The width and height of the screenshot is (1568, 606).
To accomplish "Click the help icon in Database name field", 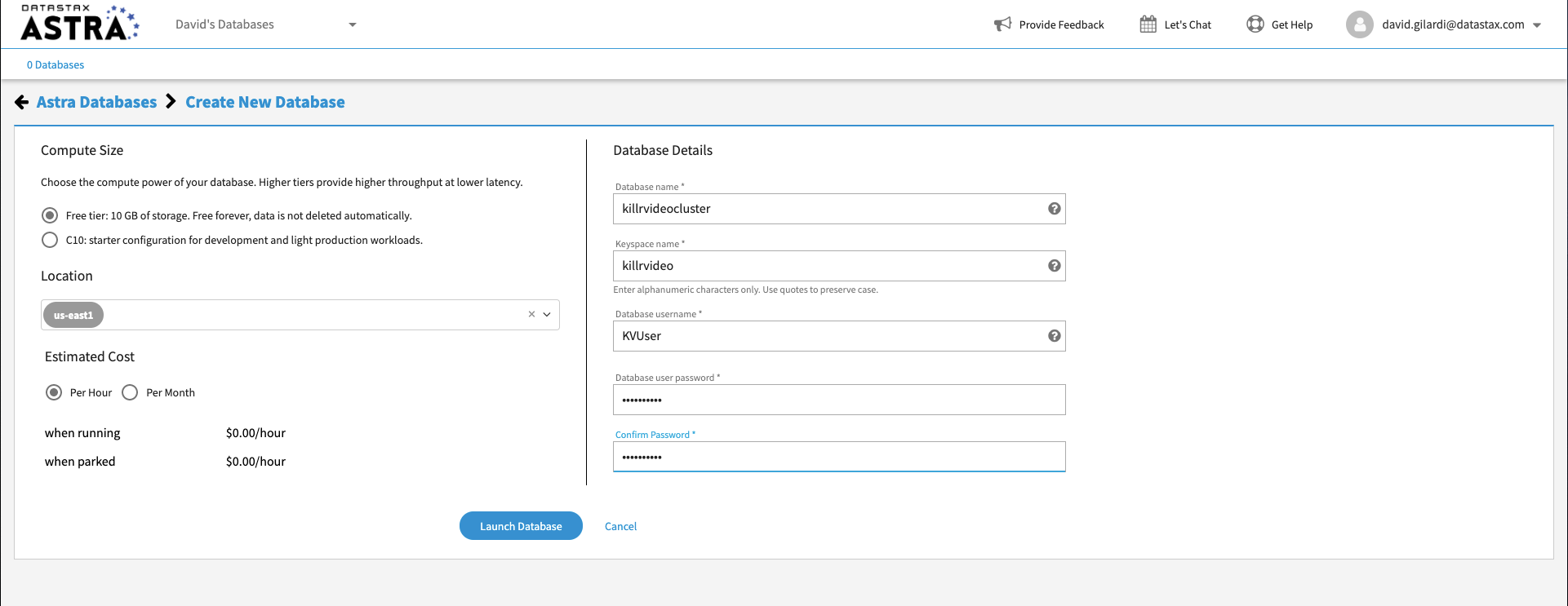I will pos(1055,209).
